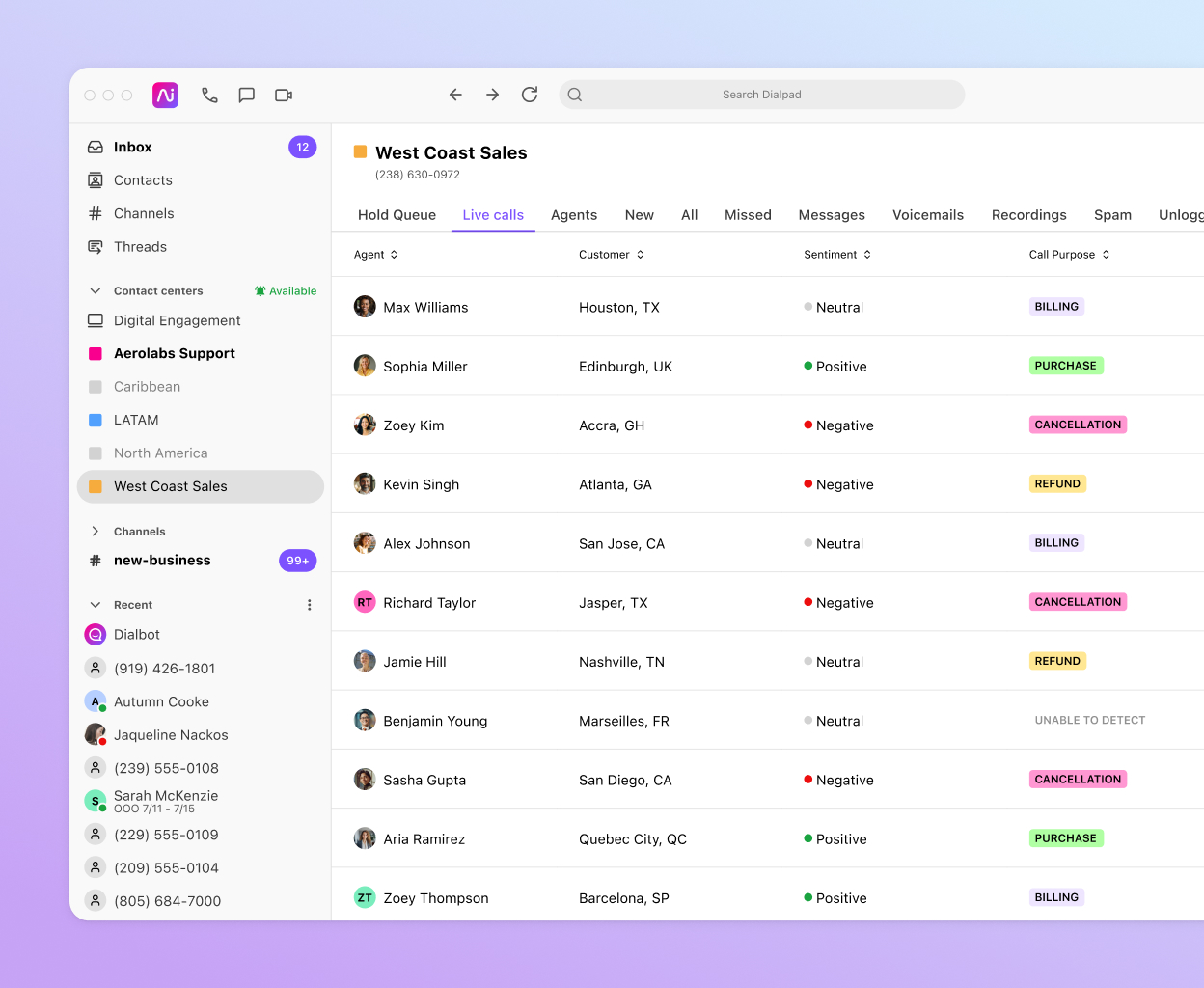The width and height of the screenshot is (1204, 988).
Task: Start a video meeting using the camera icon
Action: 283,95
